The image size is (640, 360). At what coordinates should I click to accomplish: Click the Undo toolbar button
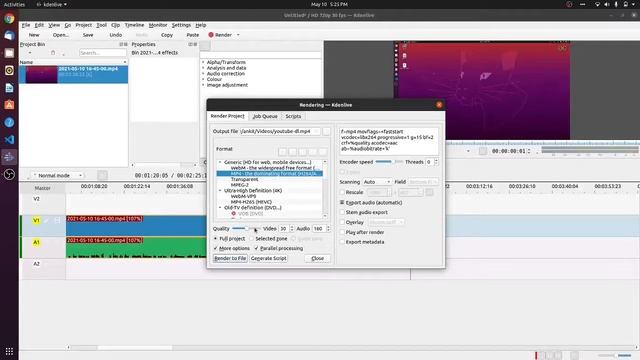click(x=116, y=35)
